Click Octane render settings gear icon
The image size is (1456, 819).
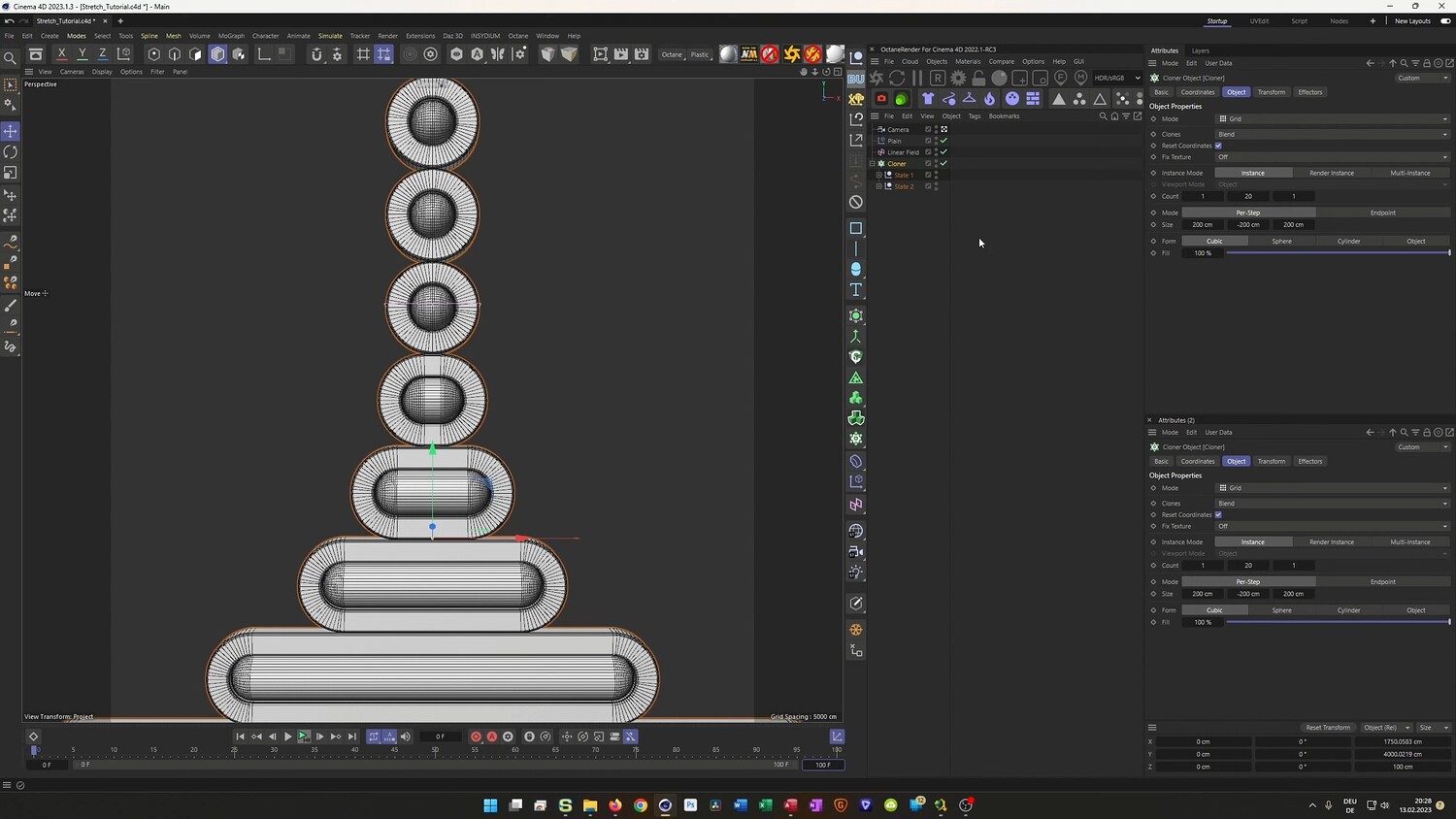(x=958, y=78)
